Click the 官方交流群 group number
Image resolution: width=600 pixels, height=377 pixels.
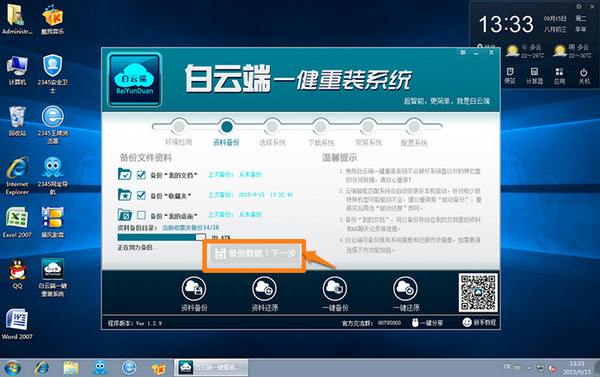click(389, 323)
